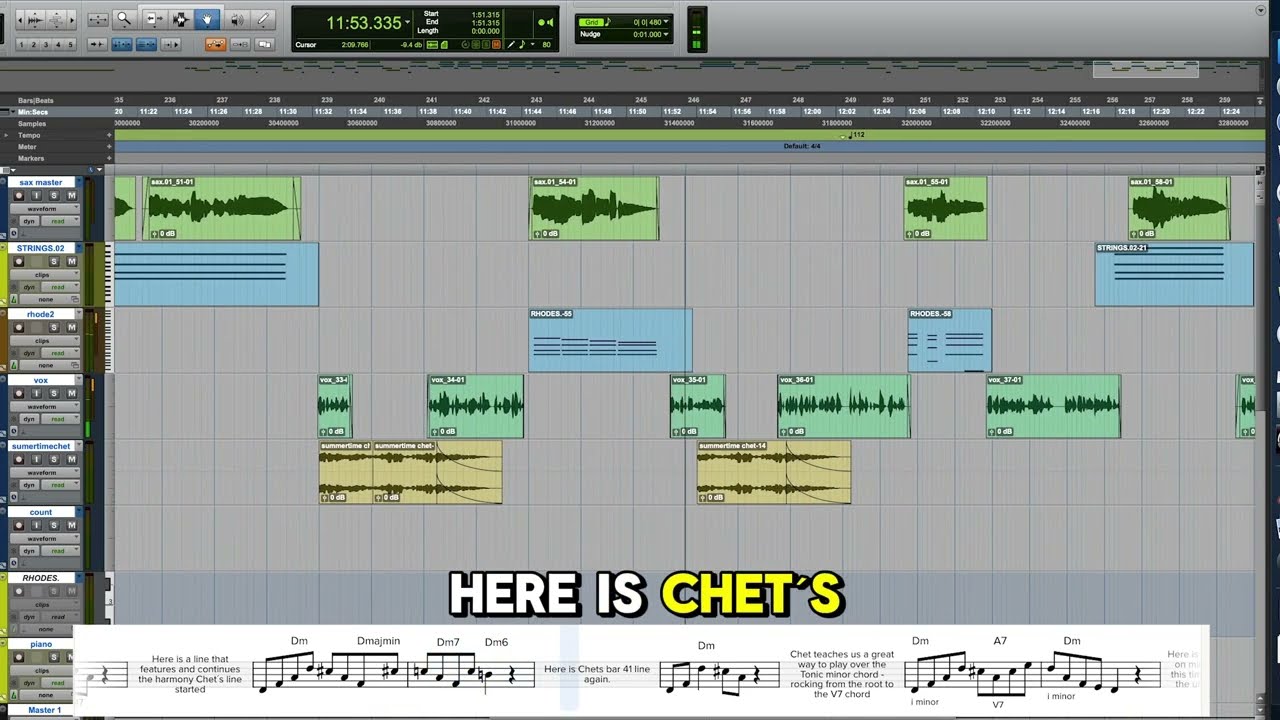Select the vox_36-01 audio clip
The width and height of the screenshot is (1280, 720).
click(x=844, y=406)
